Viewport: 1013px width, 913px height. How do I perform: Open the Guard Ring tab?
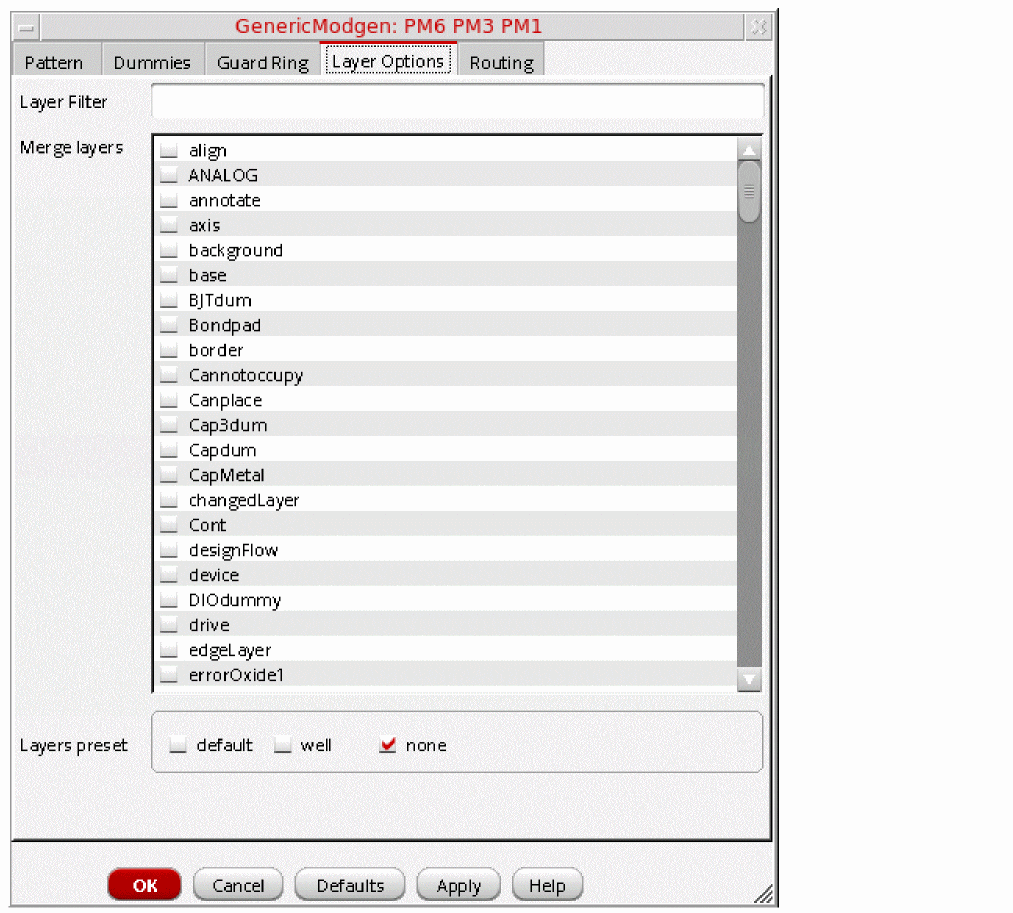click(262, 63)
